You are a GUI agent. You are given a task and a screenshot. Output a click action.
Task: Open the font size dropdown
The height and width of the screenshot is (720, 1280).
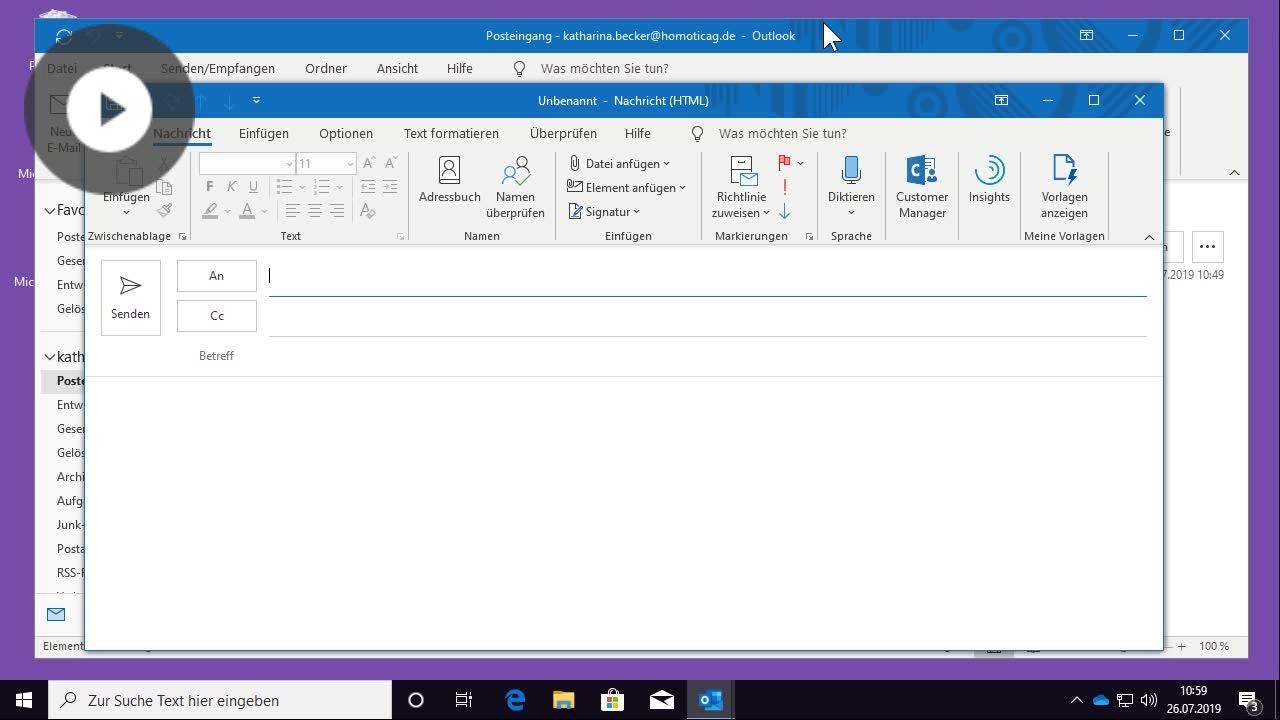pyautogui.click(x=349, y=163)
